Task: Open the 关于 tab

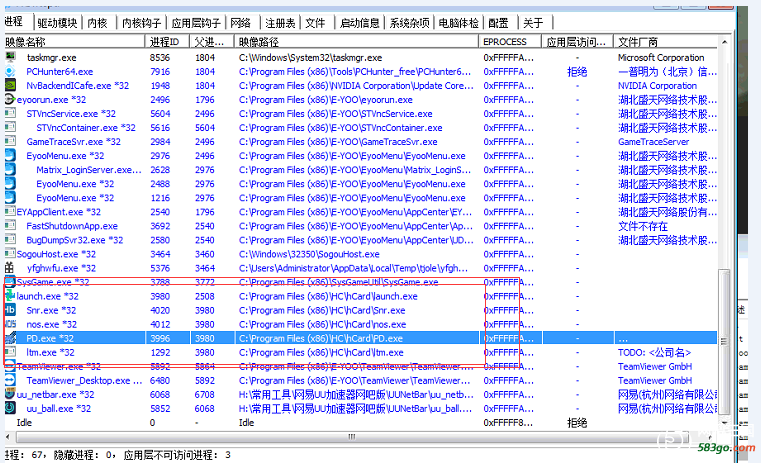Action: point(533,23)
